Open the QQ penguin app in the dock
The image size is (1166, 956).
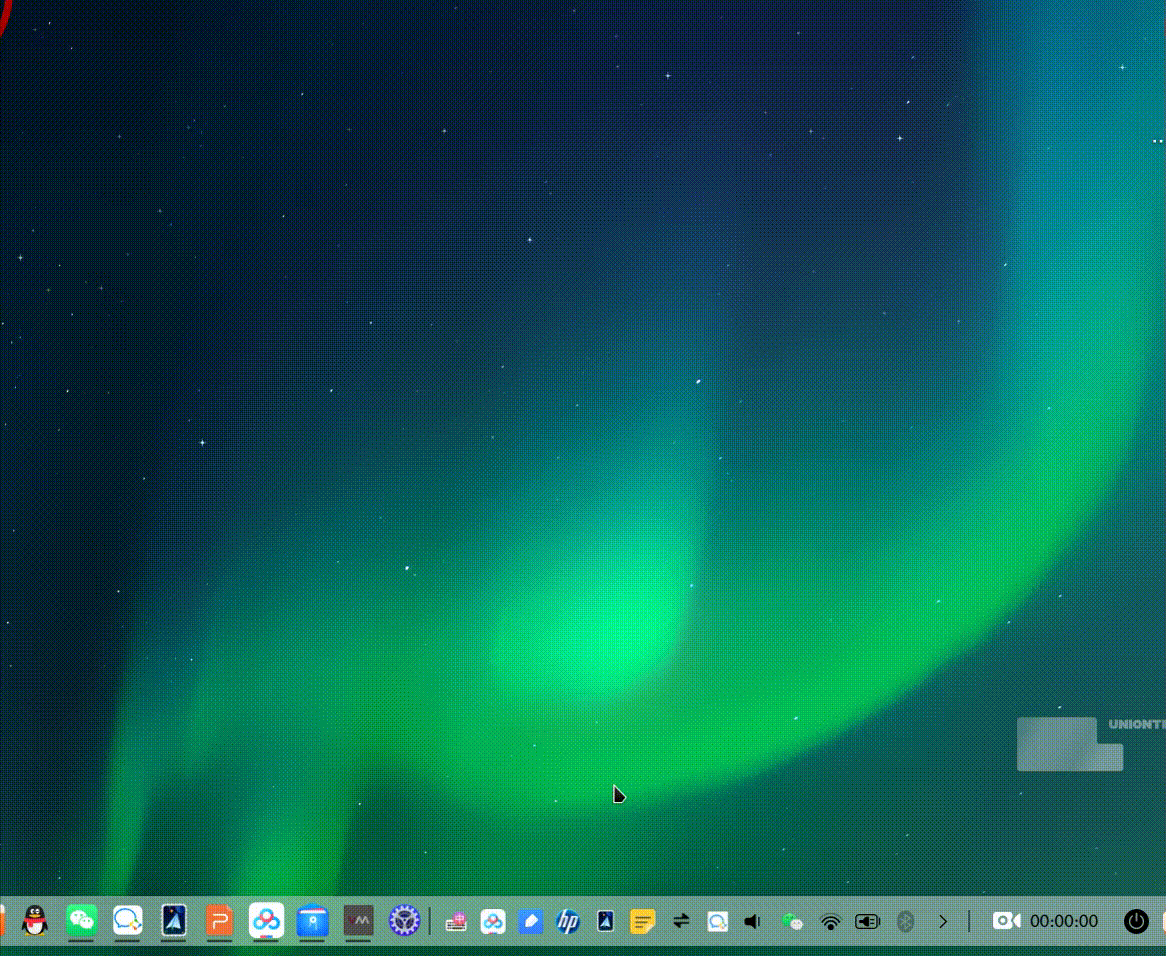tap(35, 920)
